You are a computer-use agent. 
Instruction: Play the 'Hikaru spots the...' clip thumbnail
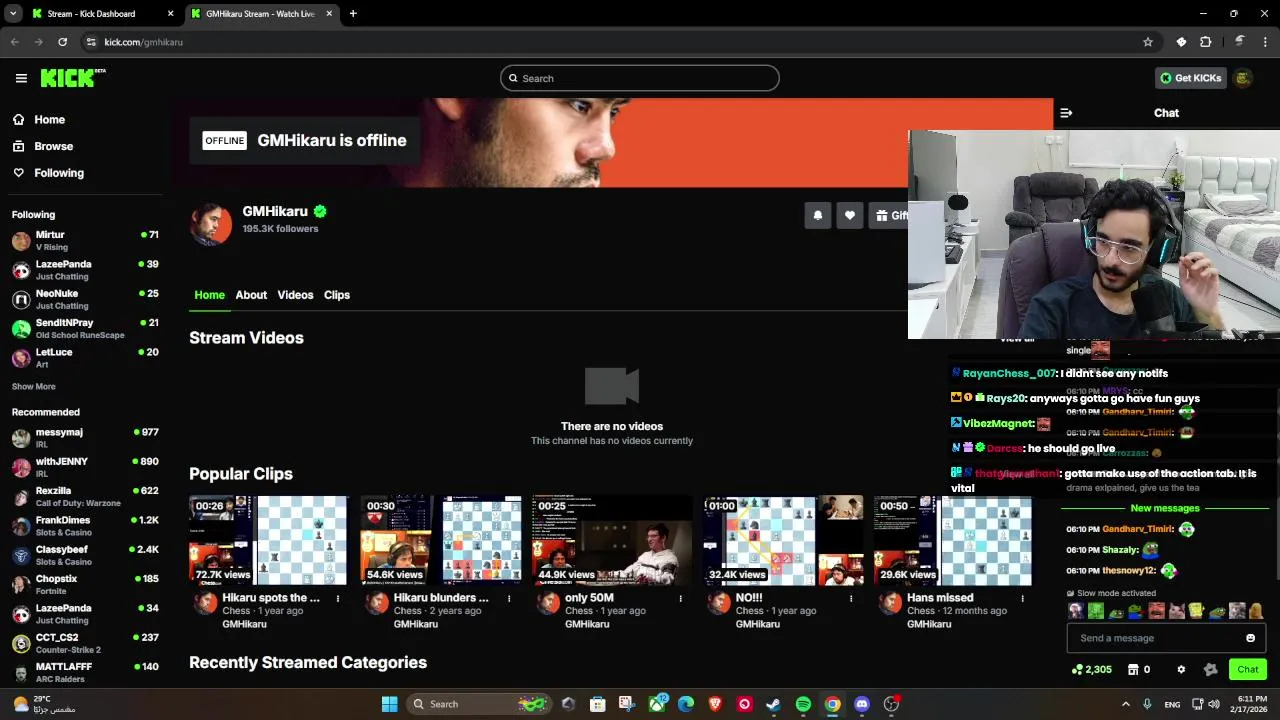(268, 540)
